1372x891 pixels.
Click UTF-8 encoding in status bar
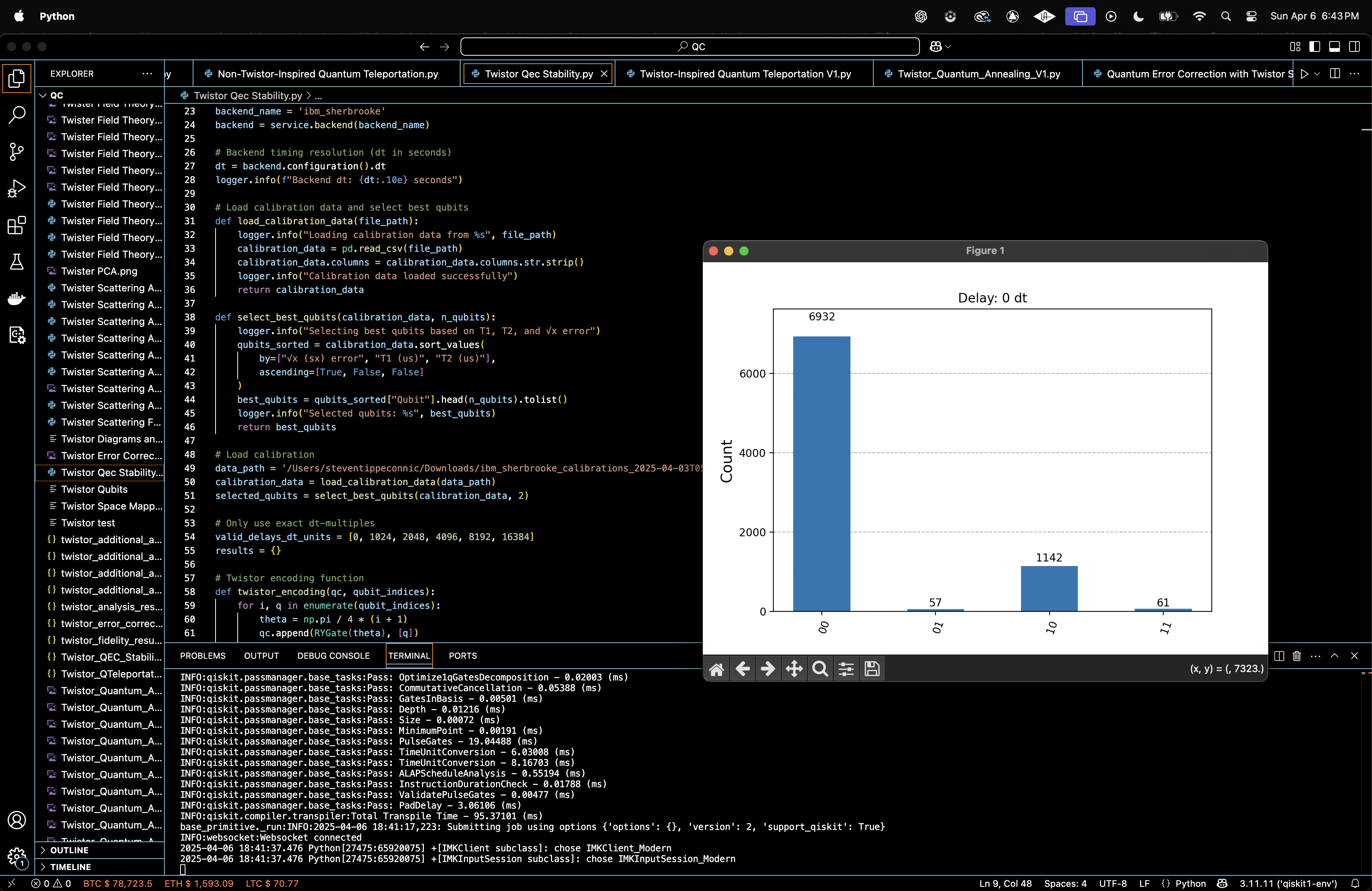click(1113, 883)
